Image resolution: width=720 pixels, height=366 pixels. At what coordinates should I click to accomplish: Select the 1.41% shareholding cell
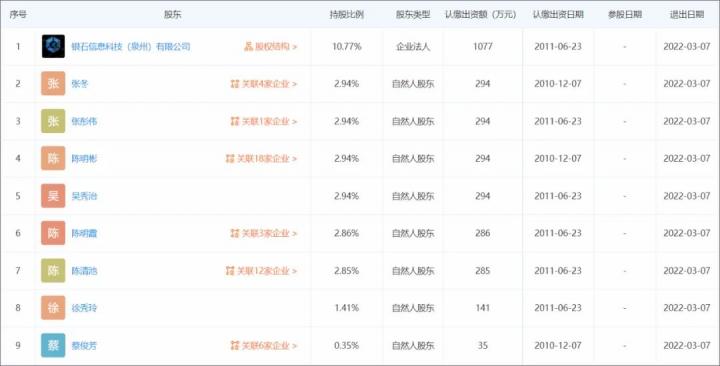click(x=347, y=308)
